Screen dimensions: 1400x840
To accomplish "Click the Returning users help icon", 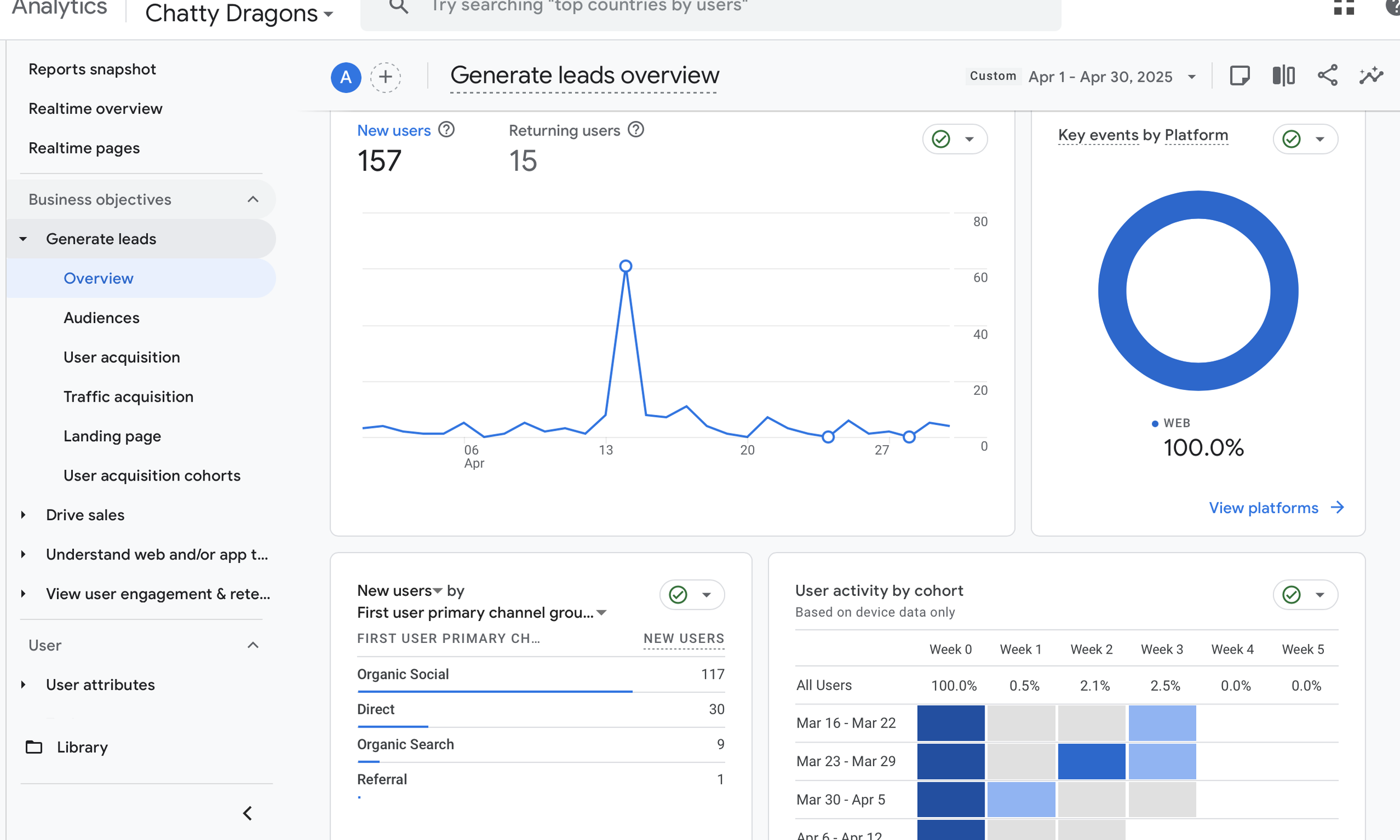I will [636, 129].
